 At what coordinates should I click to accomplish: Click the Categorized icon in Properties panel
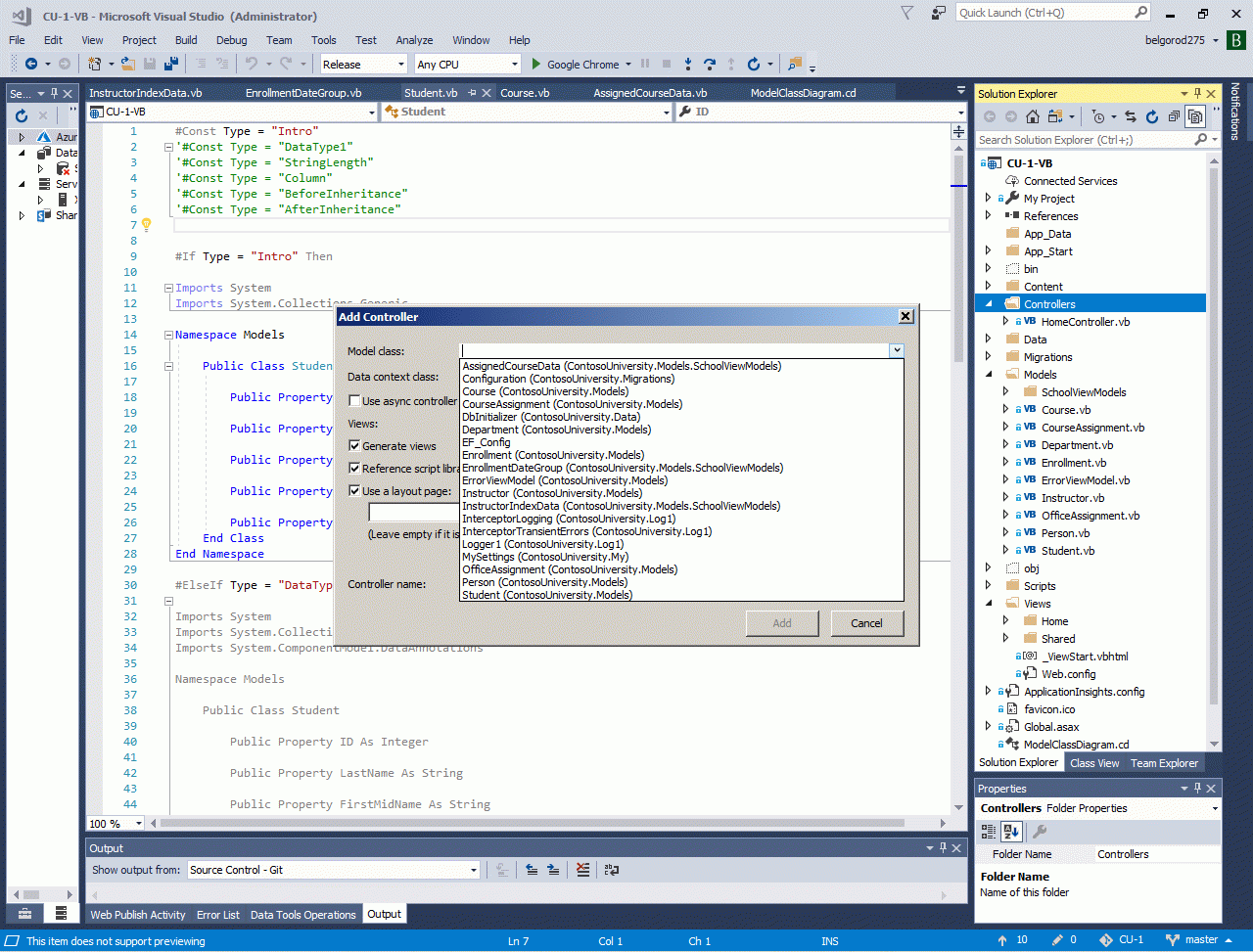click(989, 832)
